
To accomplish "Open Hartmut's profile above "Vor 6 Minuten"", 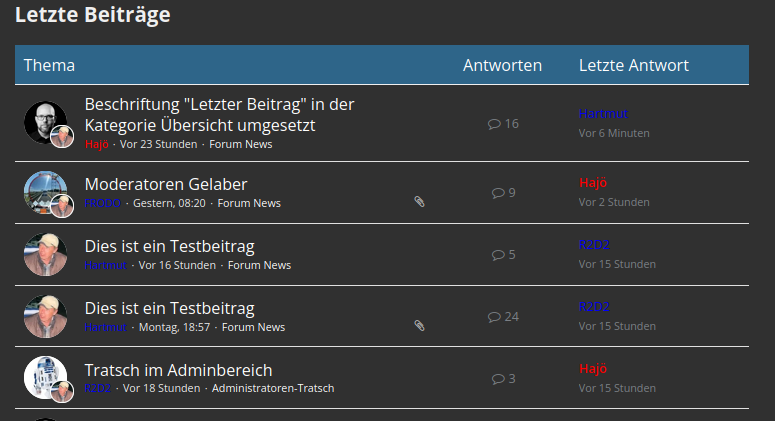I will pyautogui.click(x=603, y=114).
